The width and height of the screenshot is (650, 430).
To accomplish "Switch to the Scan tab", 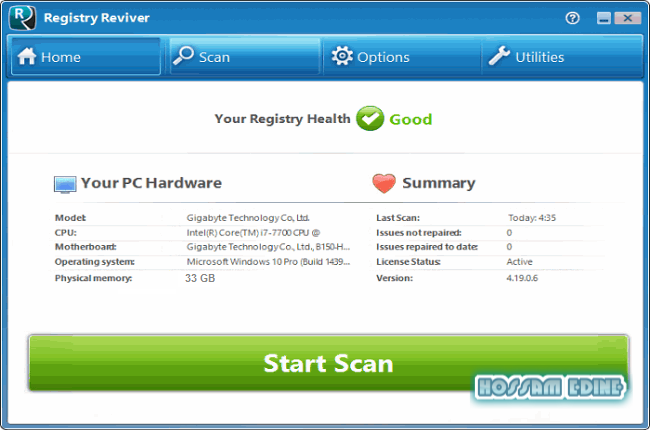I will click(x=245, y=56).
